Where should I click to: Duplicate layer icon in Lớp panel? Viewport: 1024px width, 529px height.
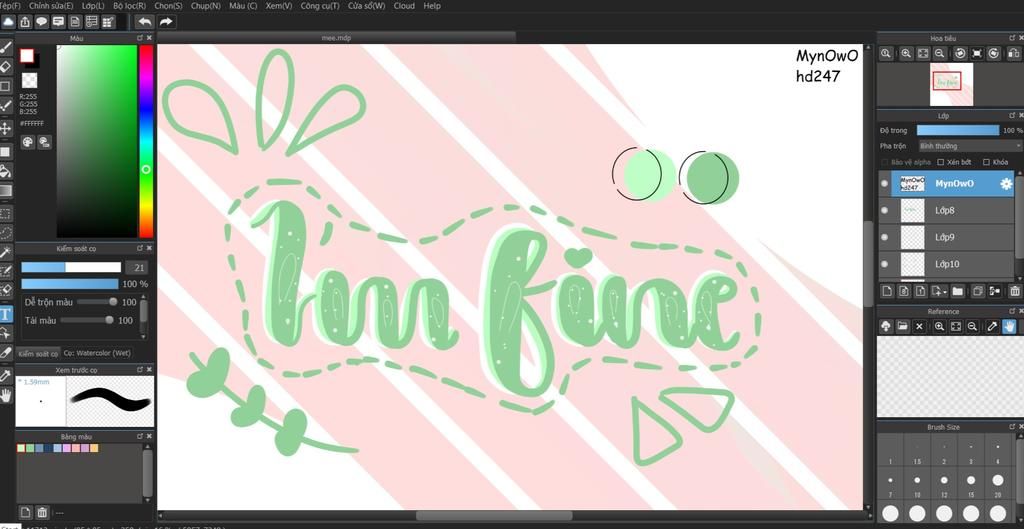click(x=978, y=291)
